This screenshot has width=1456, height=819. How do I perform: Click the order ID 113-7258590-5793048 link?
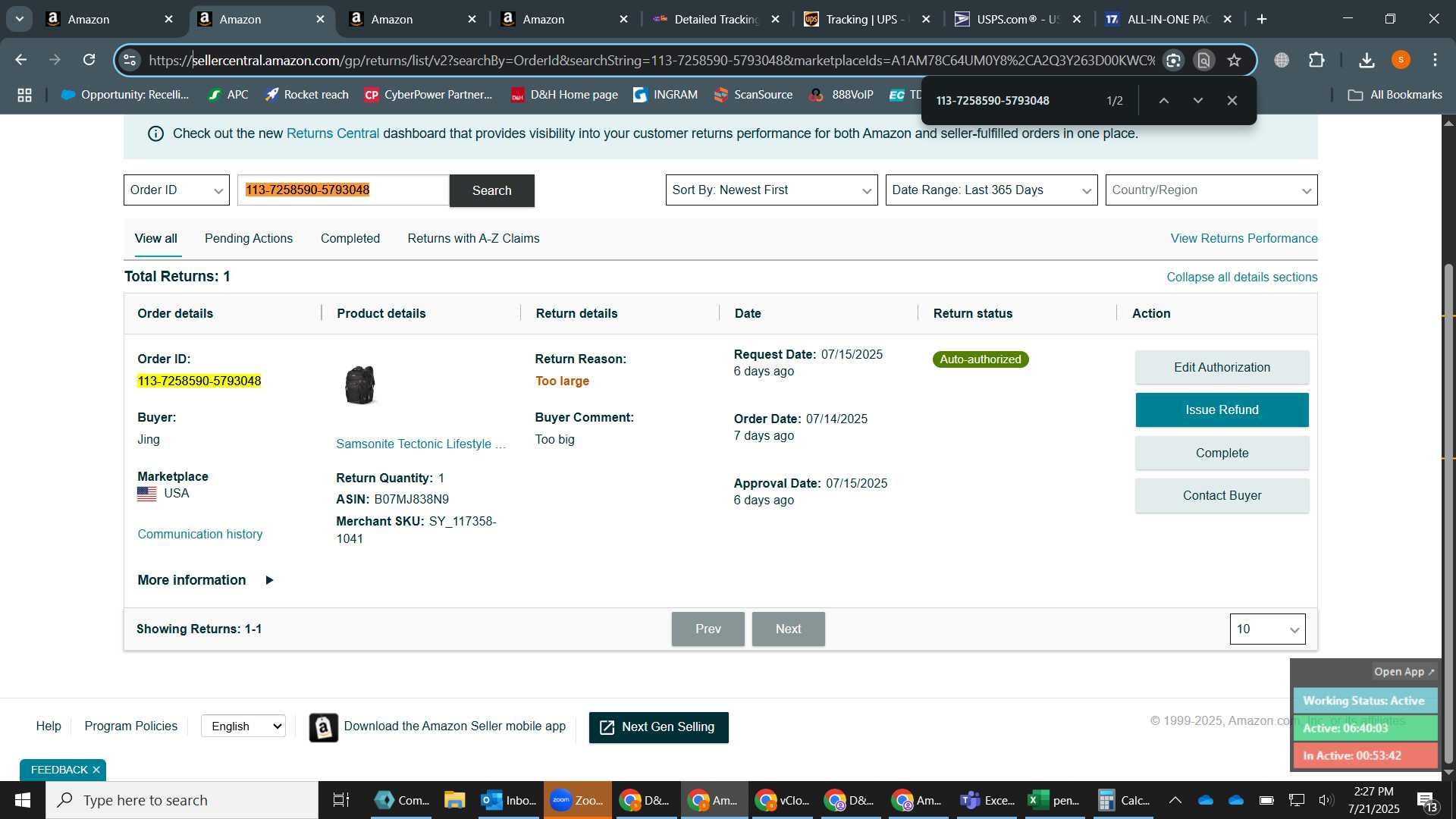199,381
